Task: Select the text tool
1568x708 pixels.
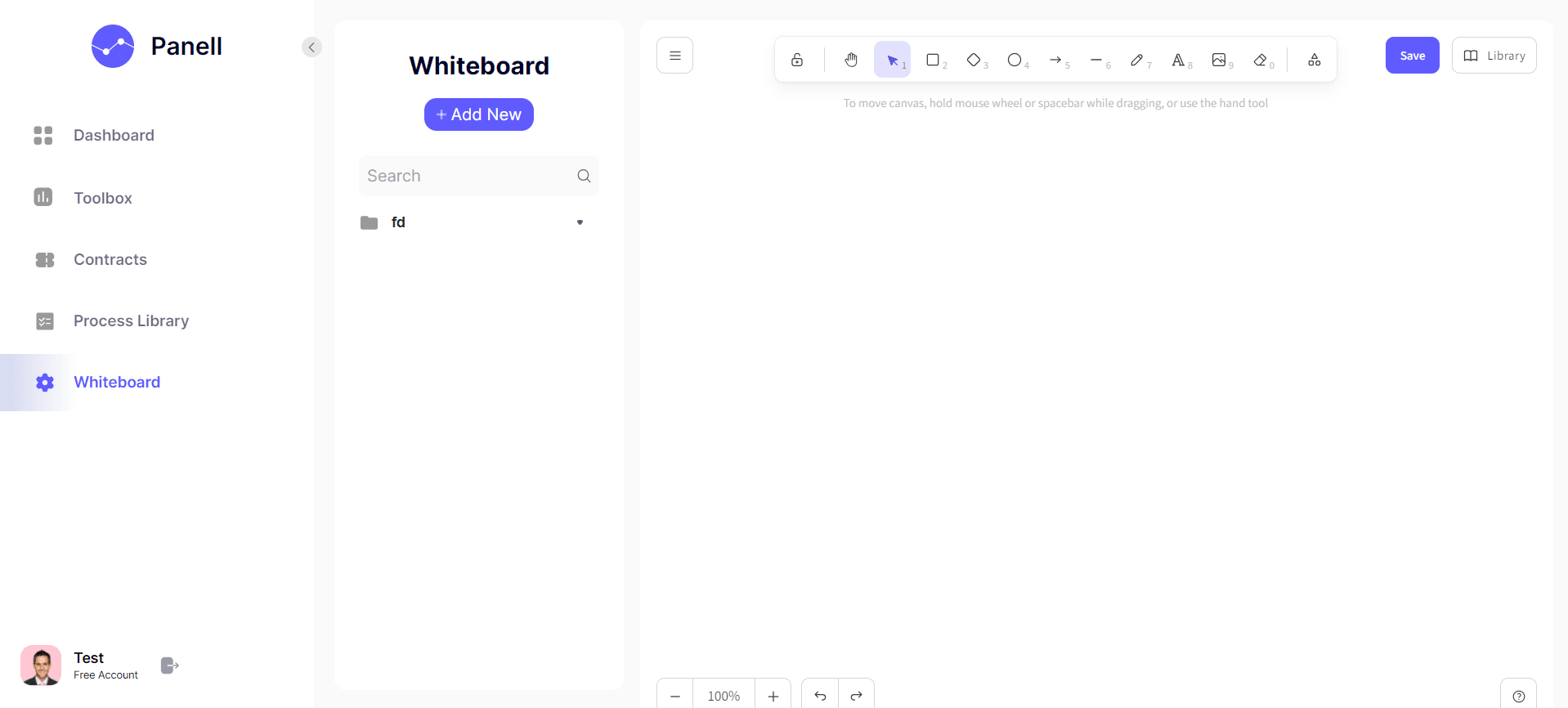Action: click(1178, 60)
